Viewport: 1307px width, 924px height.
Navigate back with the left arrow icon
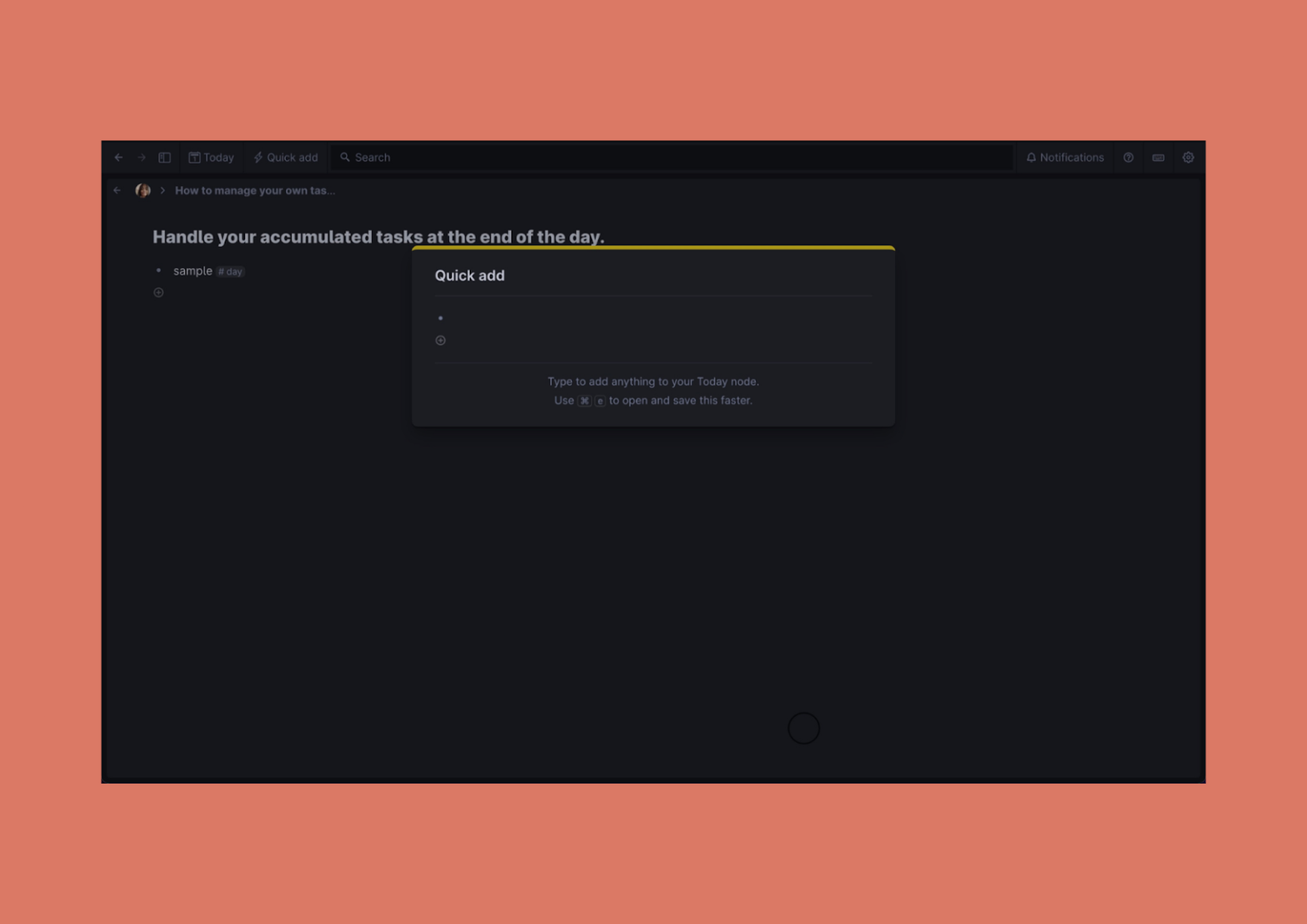point(118,157)
